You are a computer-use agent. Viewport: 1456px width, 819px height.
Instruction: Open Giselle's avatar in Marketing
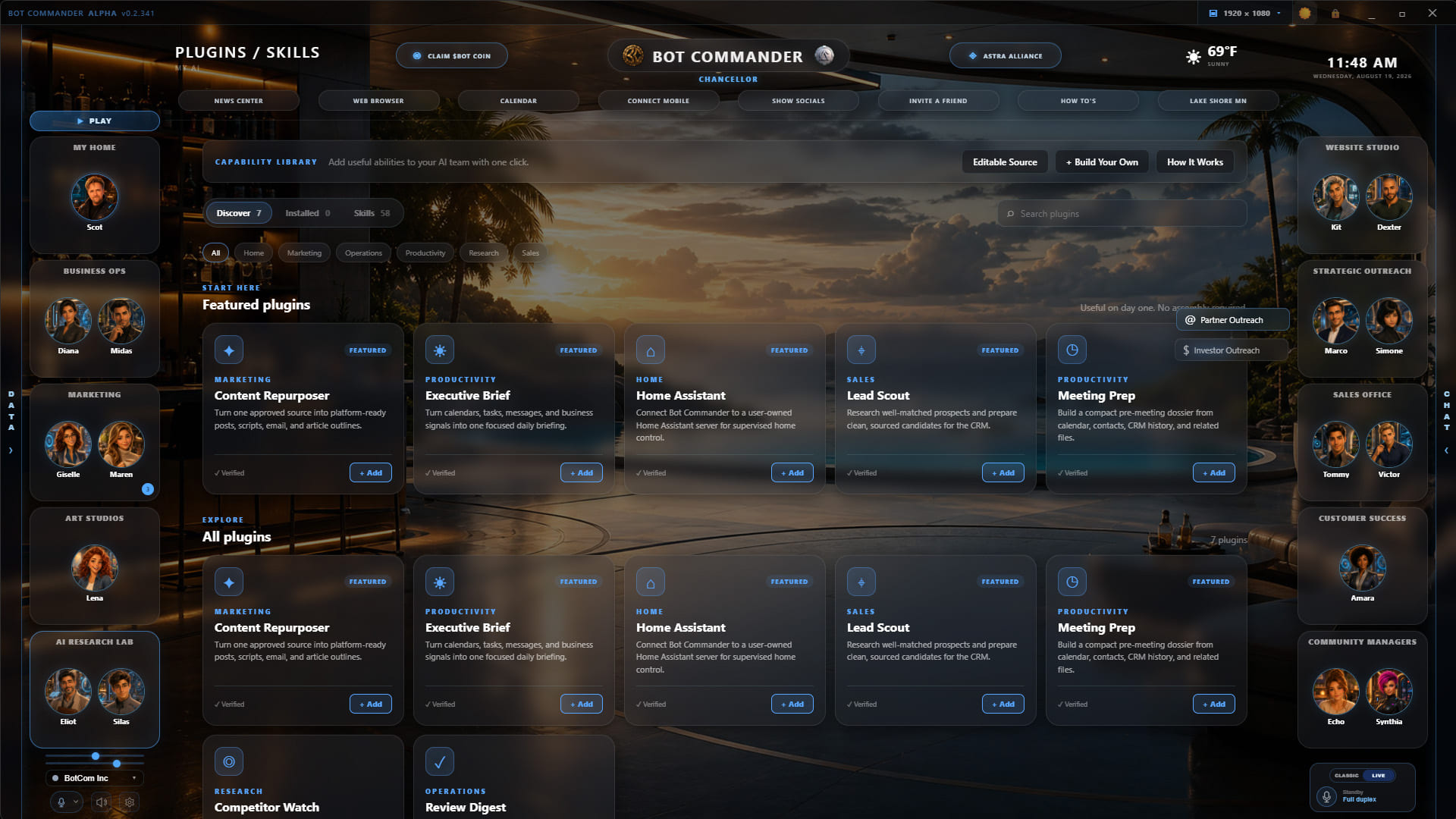point(68,444)
